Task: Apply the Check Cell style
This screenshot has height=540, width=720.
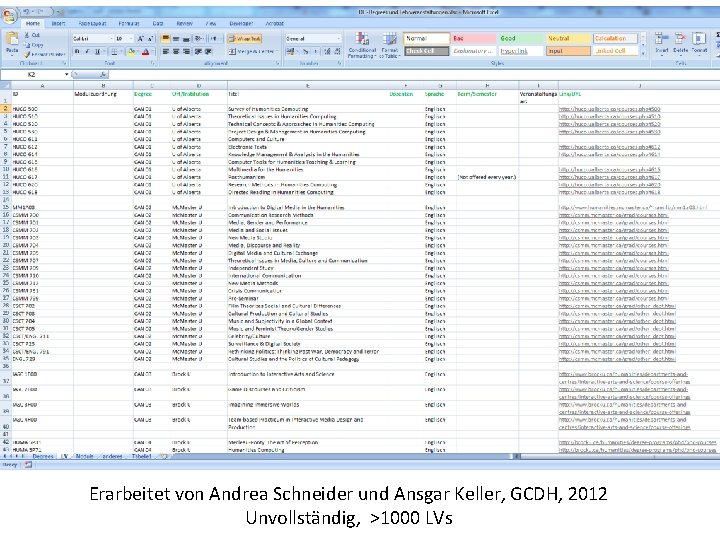Action: pyautogui.click(x=426, y=51)
